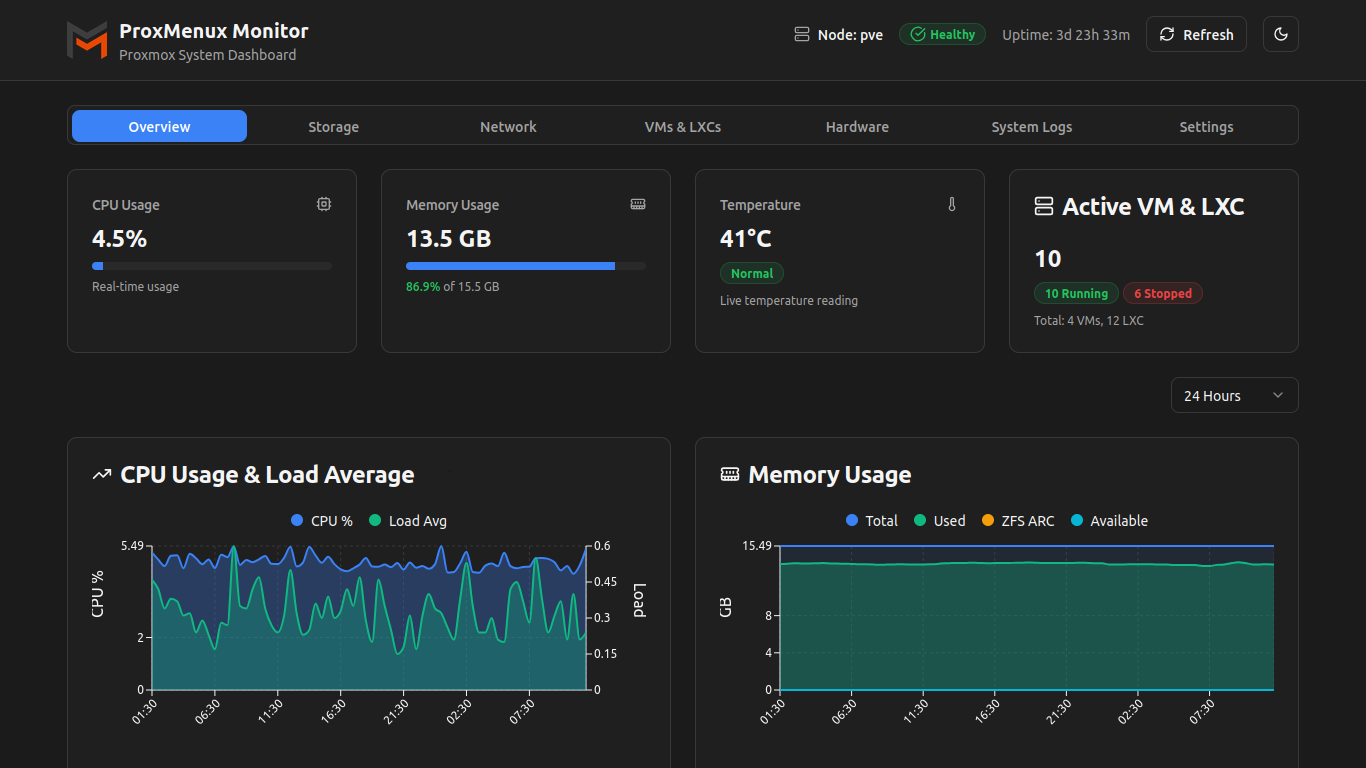Toggle dark mode with the moon button

tap(1280, 35)
